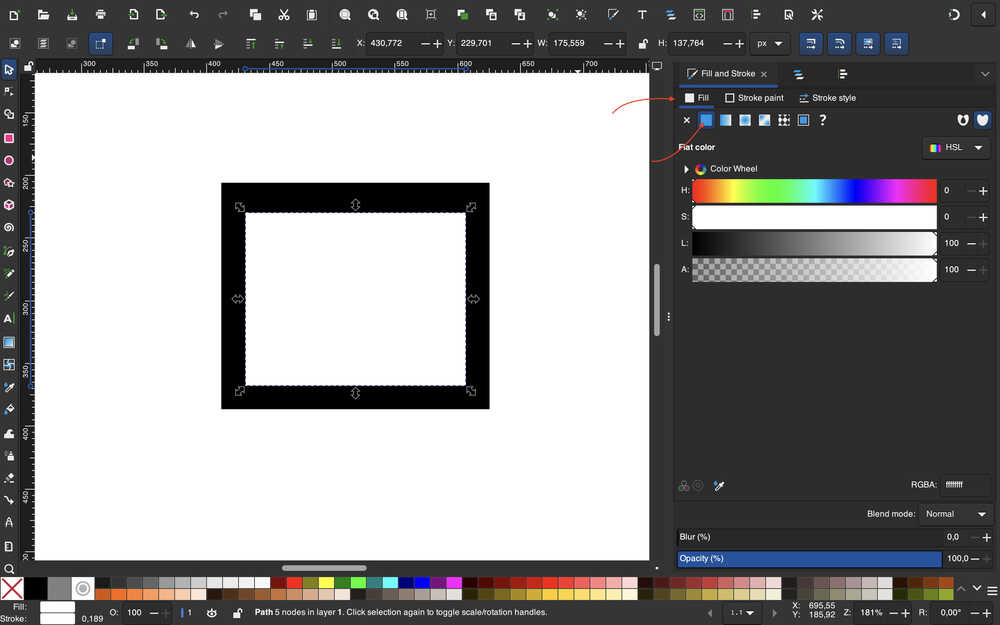Choose linear gradient fill type
This screenshot has width=1000, height=625.
tap(725, 120)
